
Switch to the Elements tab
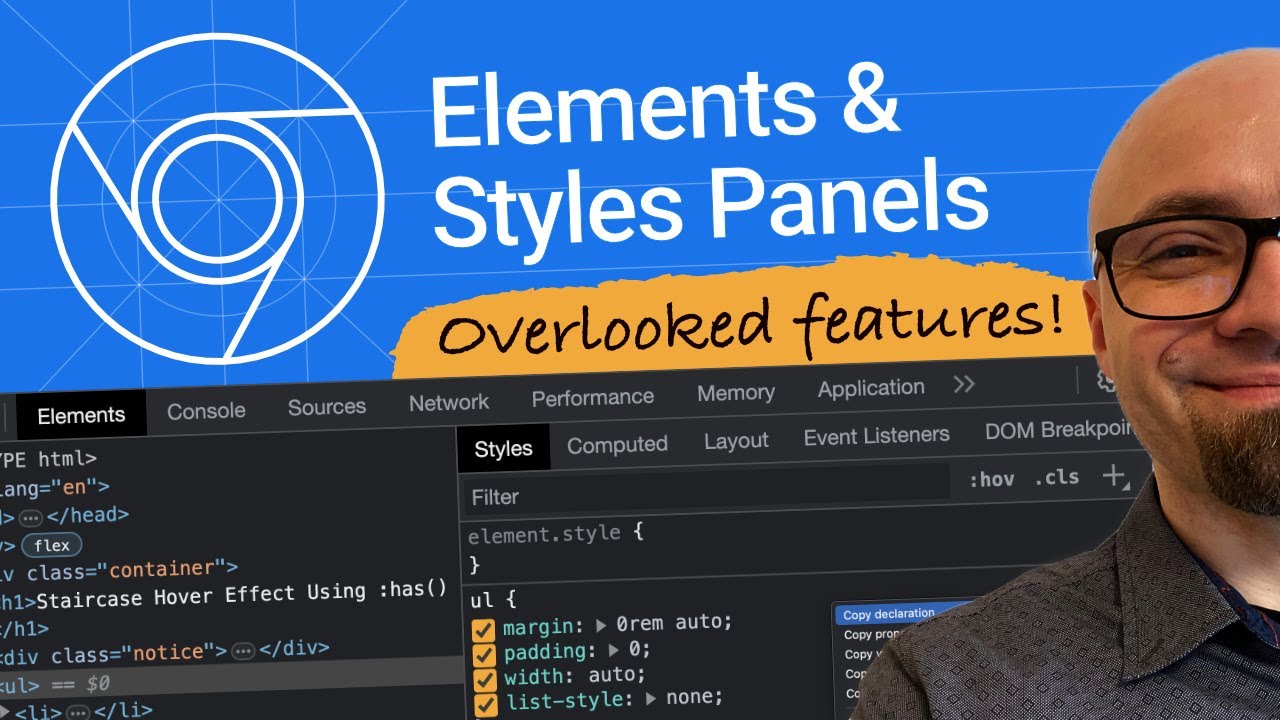[x=81, y=415]
